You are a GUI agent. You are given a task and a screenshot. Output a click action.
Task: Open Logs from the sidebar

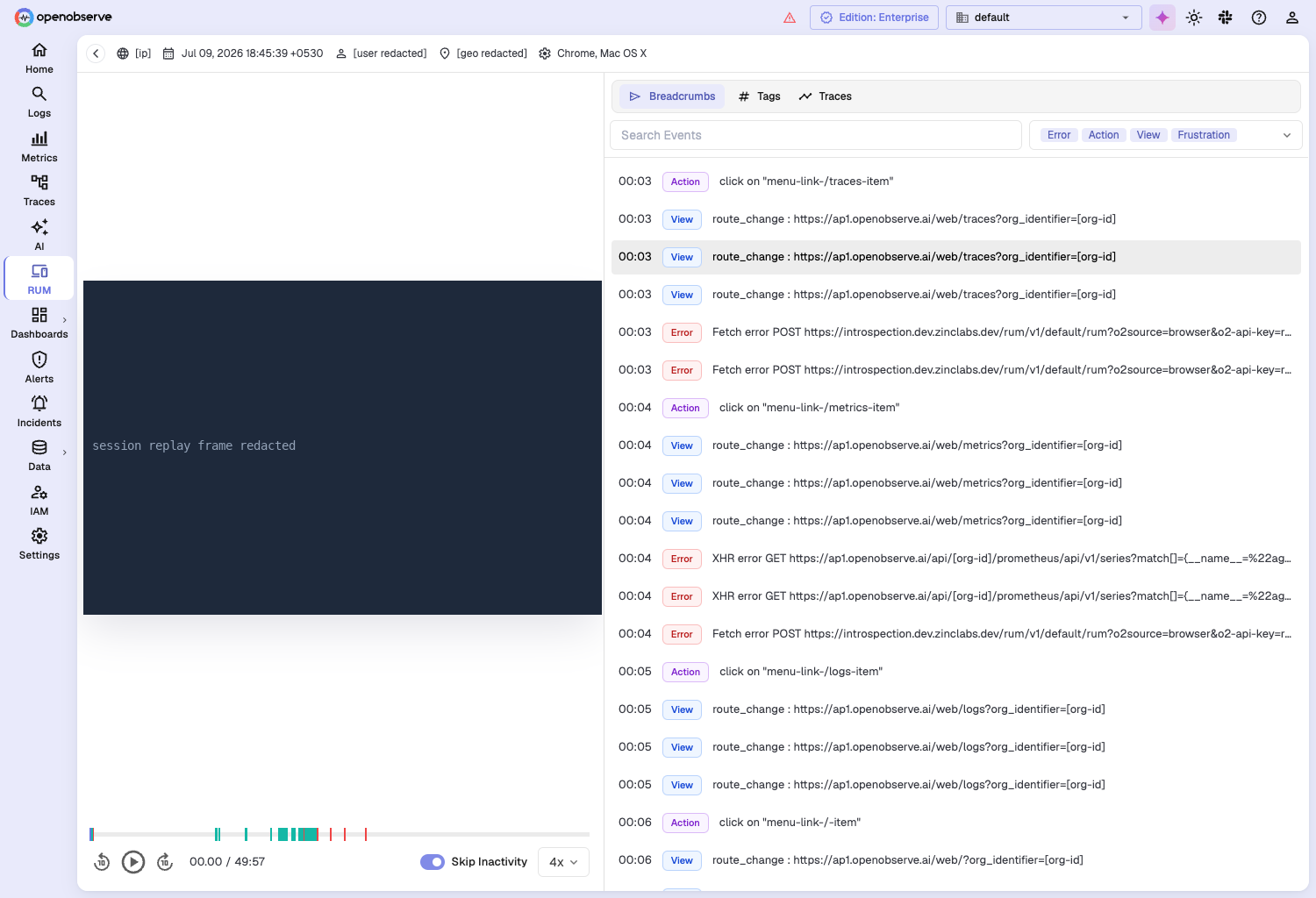coord(39,103)
